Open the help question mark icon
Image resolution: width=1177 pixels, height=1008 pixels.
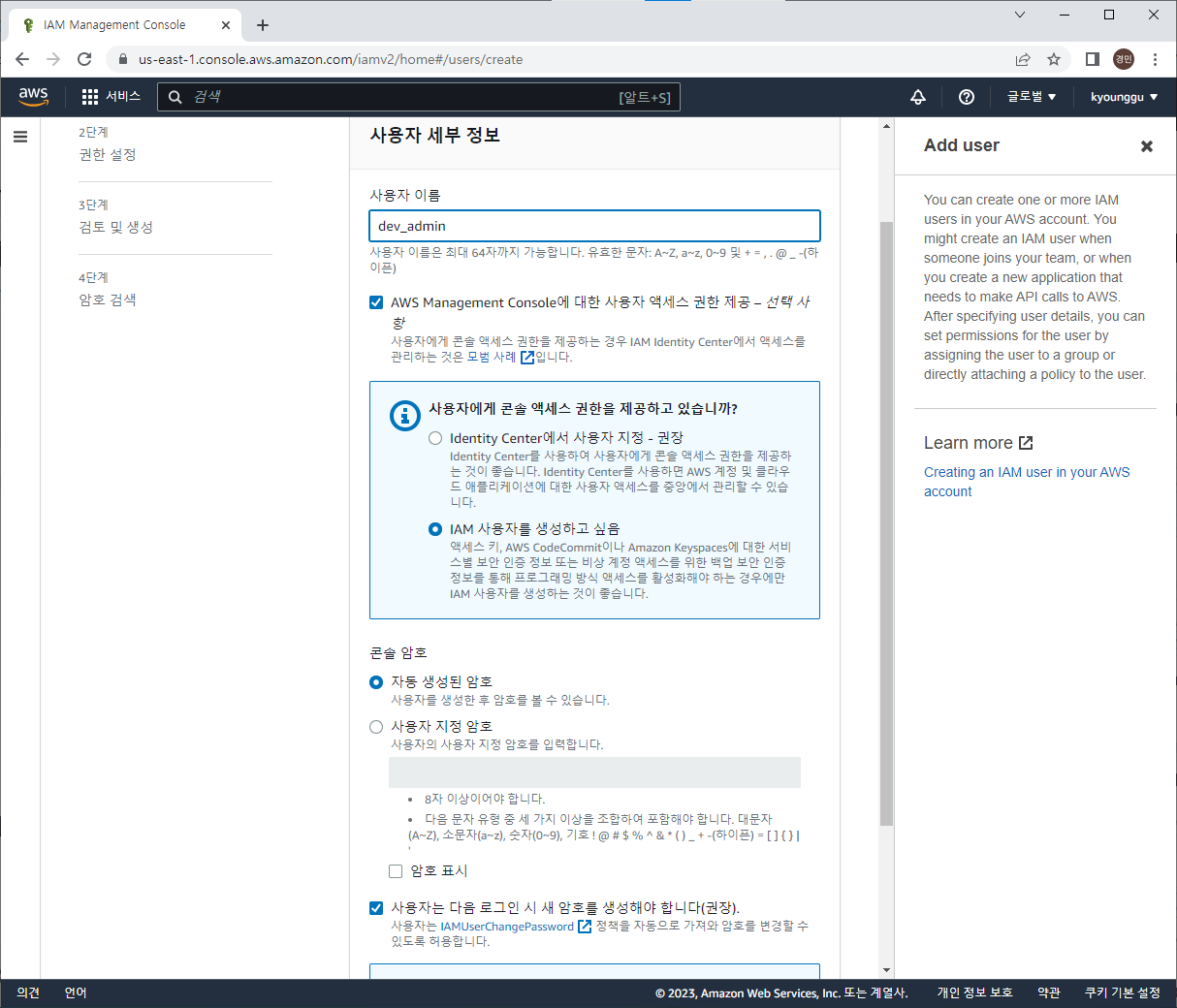click(x=967, y=97)
